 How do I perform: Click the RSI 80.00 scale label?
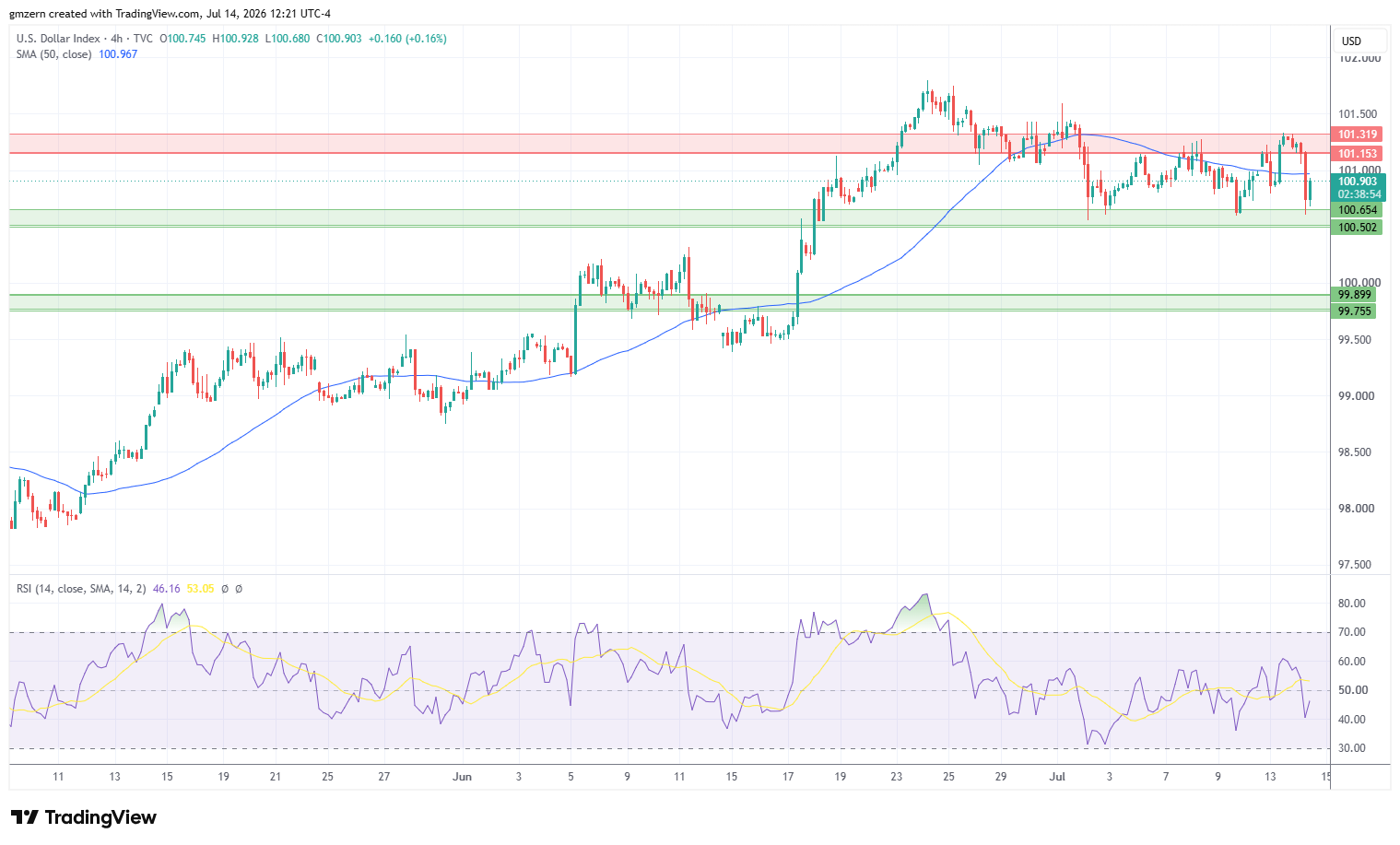[1352, 604]
